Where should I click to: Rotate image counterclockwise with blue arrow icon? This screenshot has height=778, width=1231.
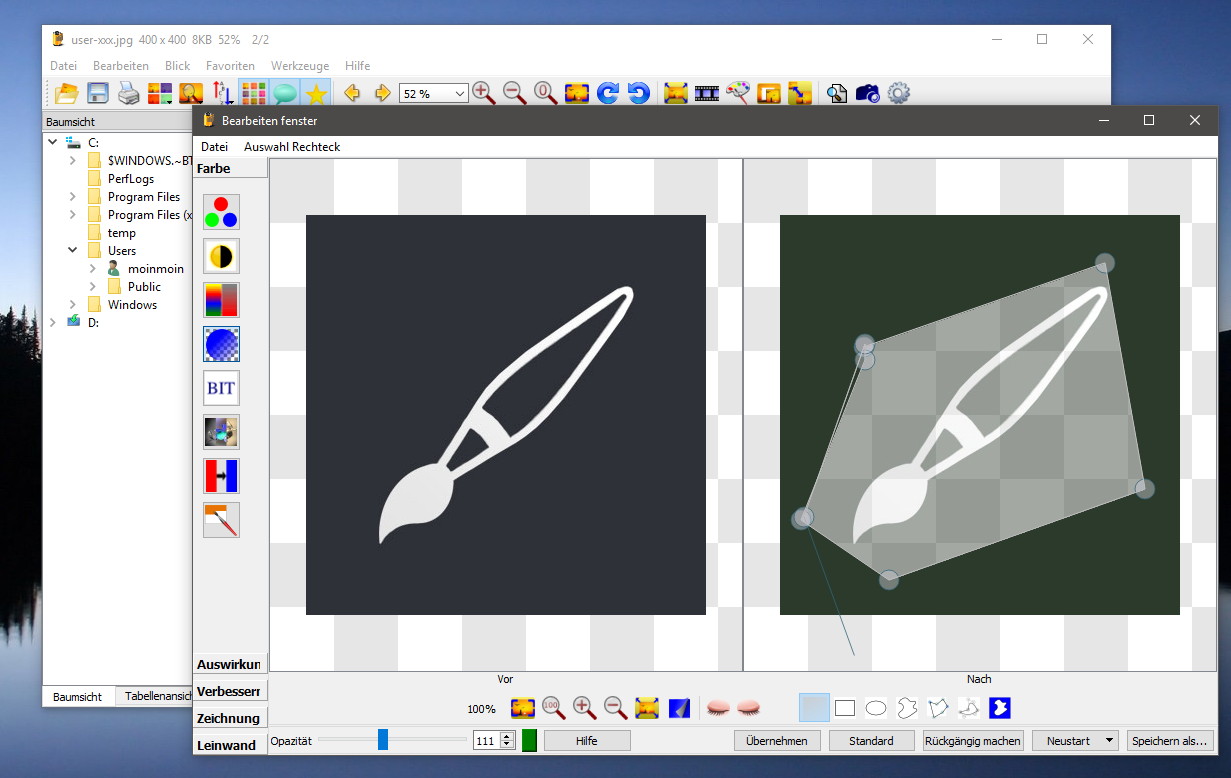point(639,93)
